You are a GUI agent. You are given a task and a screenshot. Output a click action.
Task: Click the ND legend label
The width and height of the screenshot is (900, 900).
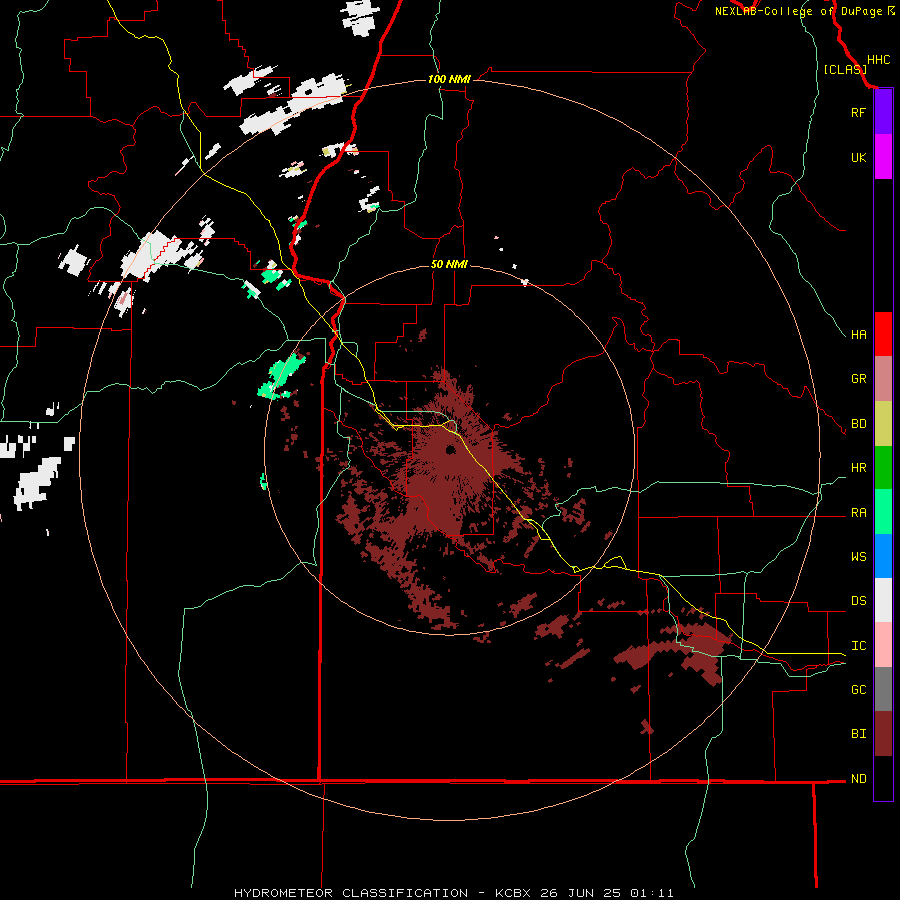(x=858, y=779)
